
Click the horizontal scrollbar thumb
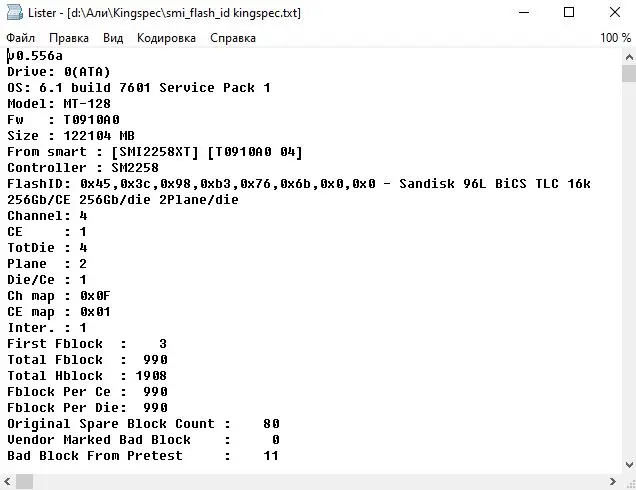[x=24, y=481]
